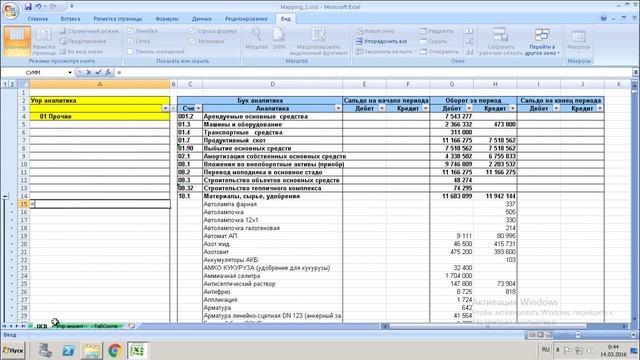640x360 pixels.
Task: Save Workspace (Сохранить рабочую область)
Action: [501, 41]
